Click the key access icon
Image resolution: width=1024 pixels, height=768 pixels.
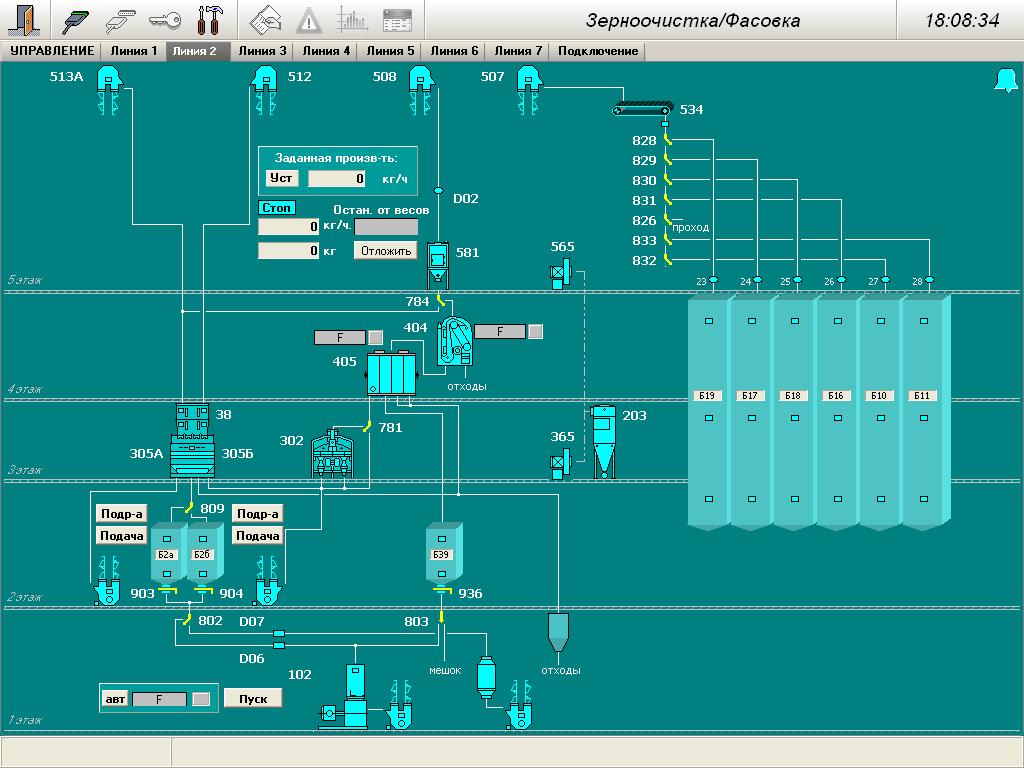(x=164, y=20)
